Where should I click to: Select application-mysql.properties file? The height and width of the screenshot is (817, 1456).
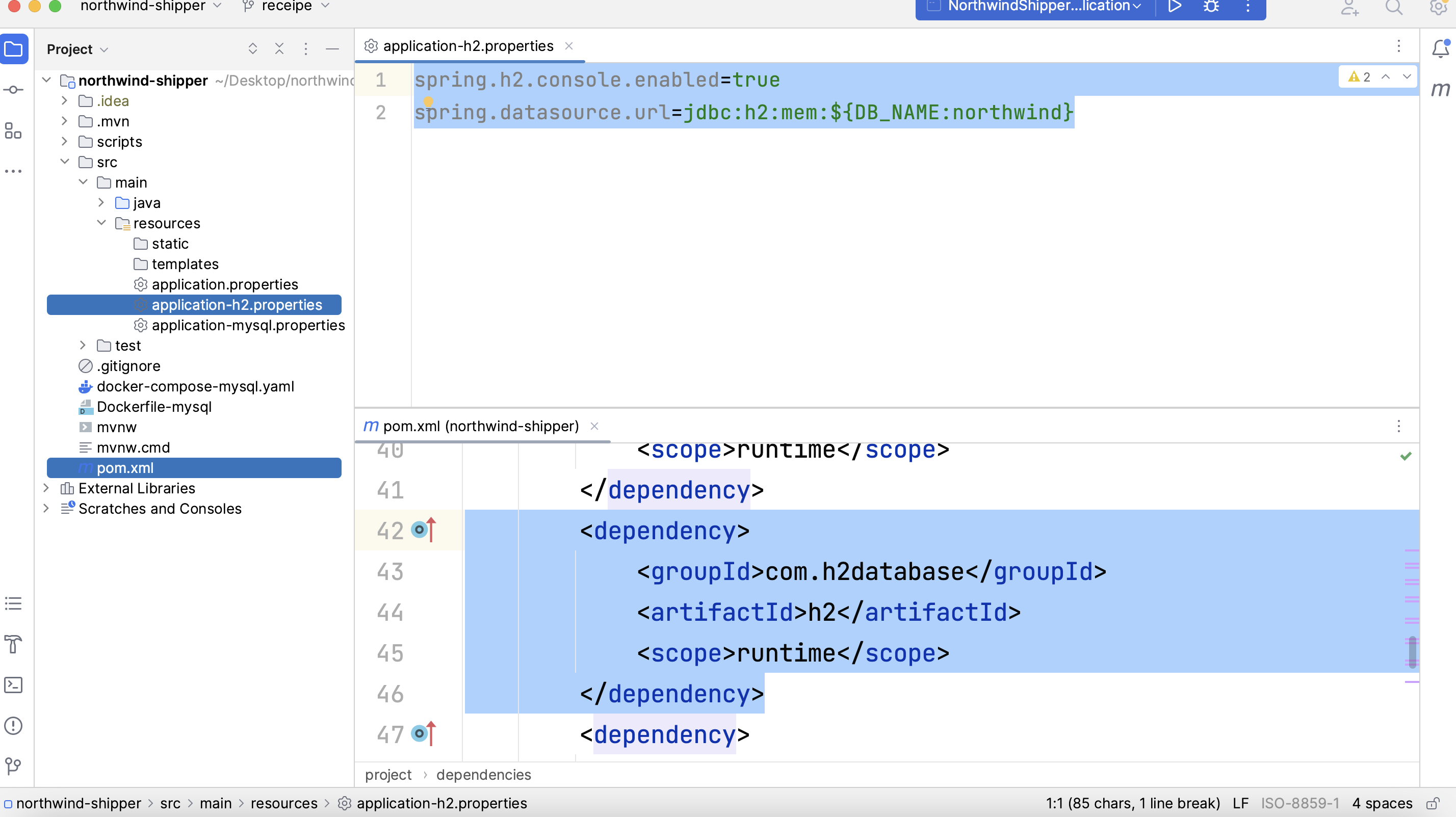point(248,325)
